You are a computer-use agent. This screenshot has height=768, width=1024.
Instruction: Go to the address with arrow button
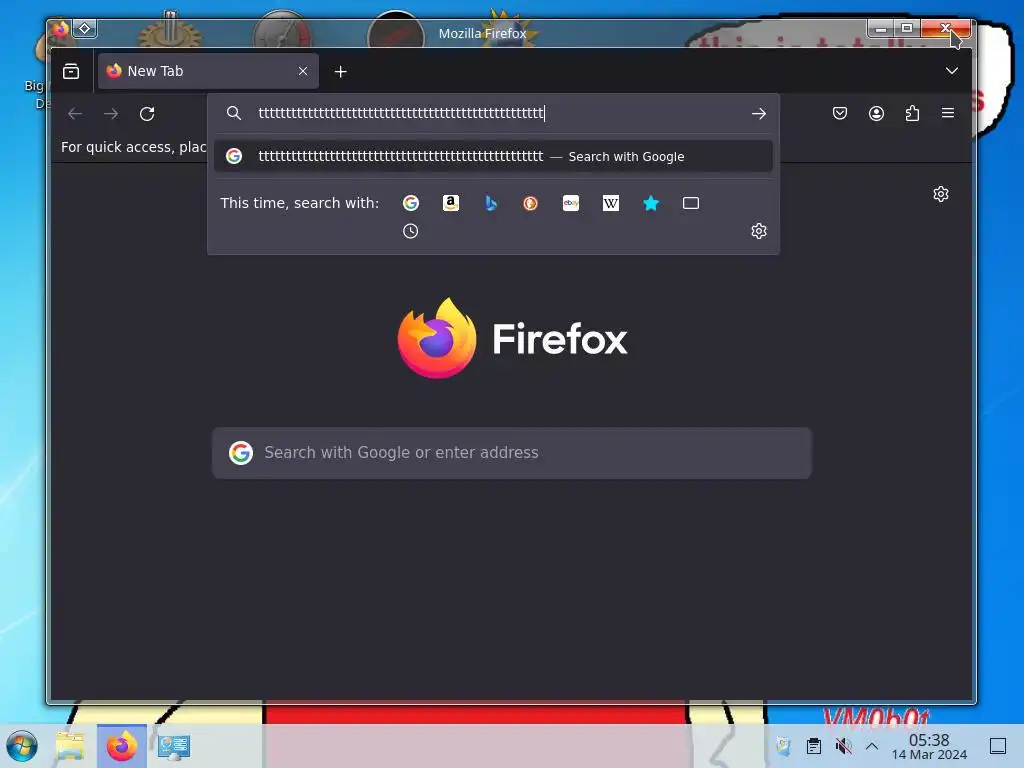coord(758,114)
